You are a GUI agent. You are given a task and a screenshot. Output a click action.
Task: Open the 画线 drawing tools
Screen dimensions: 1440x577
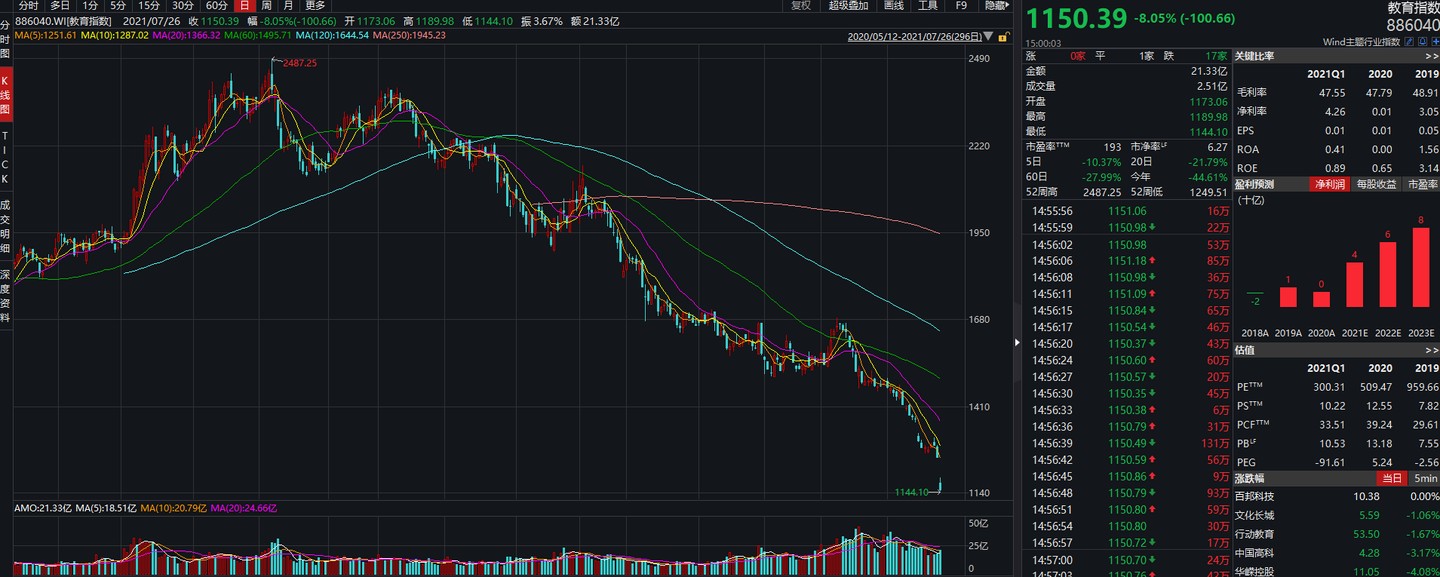point(893,6)
